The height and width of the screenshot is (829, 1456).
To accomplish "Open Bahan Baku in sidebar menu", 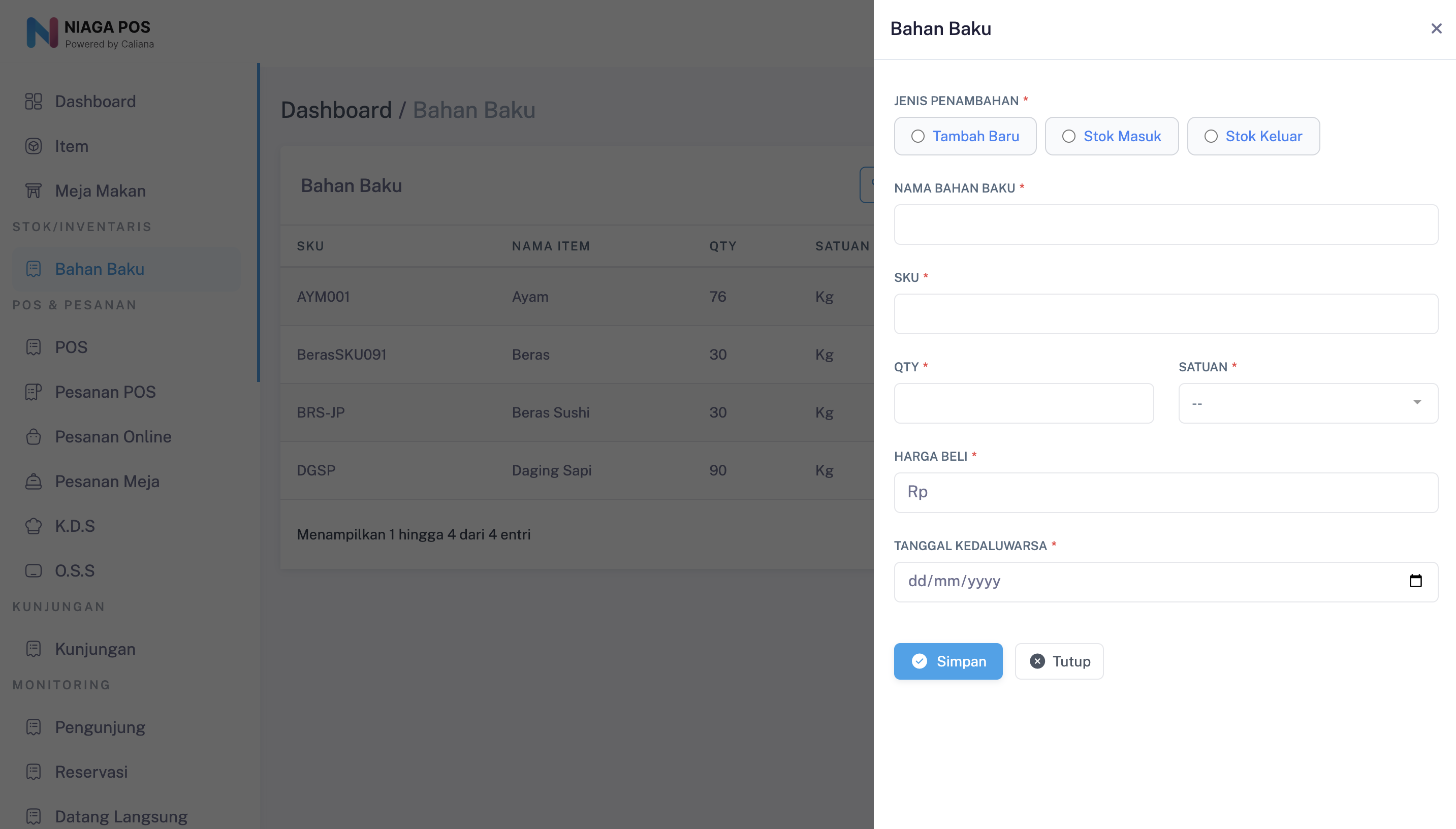I will [99, 269].
